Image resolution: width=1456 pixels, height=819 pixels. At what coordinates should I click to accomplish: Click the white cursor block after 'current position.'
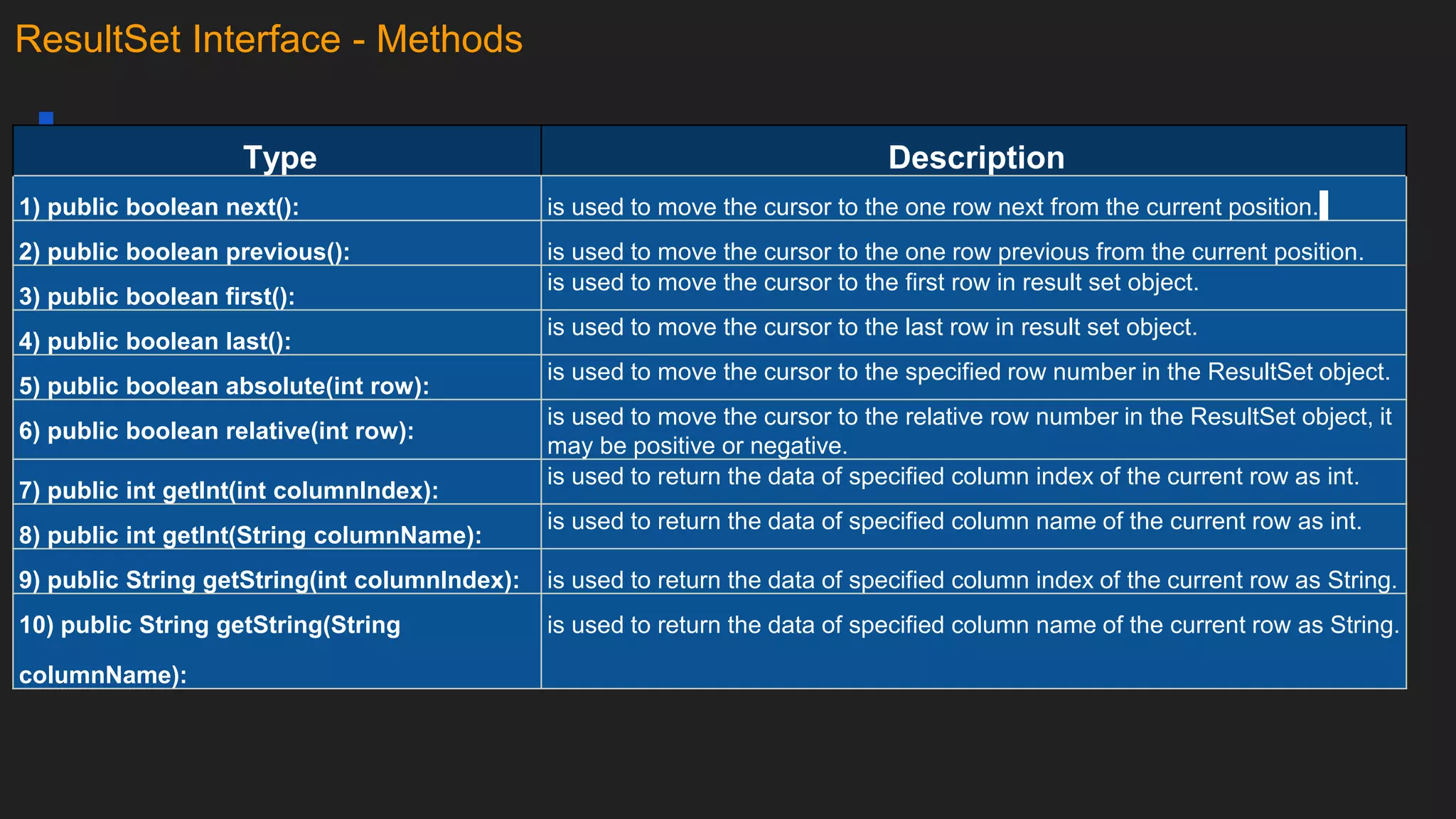coord(1324,205)
